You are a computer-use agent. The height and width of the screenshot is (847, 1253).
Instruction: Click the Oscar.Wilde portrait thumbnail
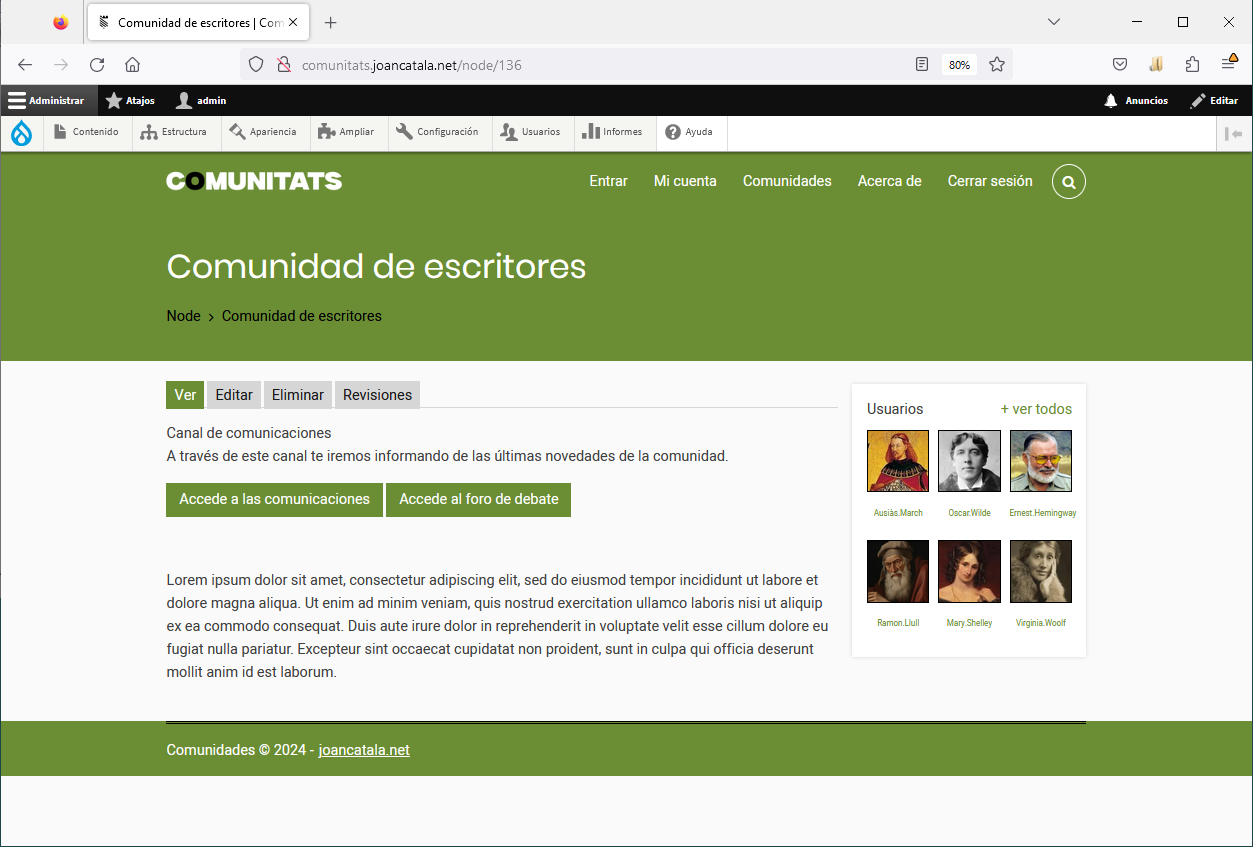[x=969, y=461]
